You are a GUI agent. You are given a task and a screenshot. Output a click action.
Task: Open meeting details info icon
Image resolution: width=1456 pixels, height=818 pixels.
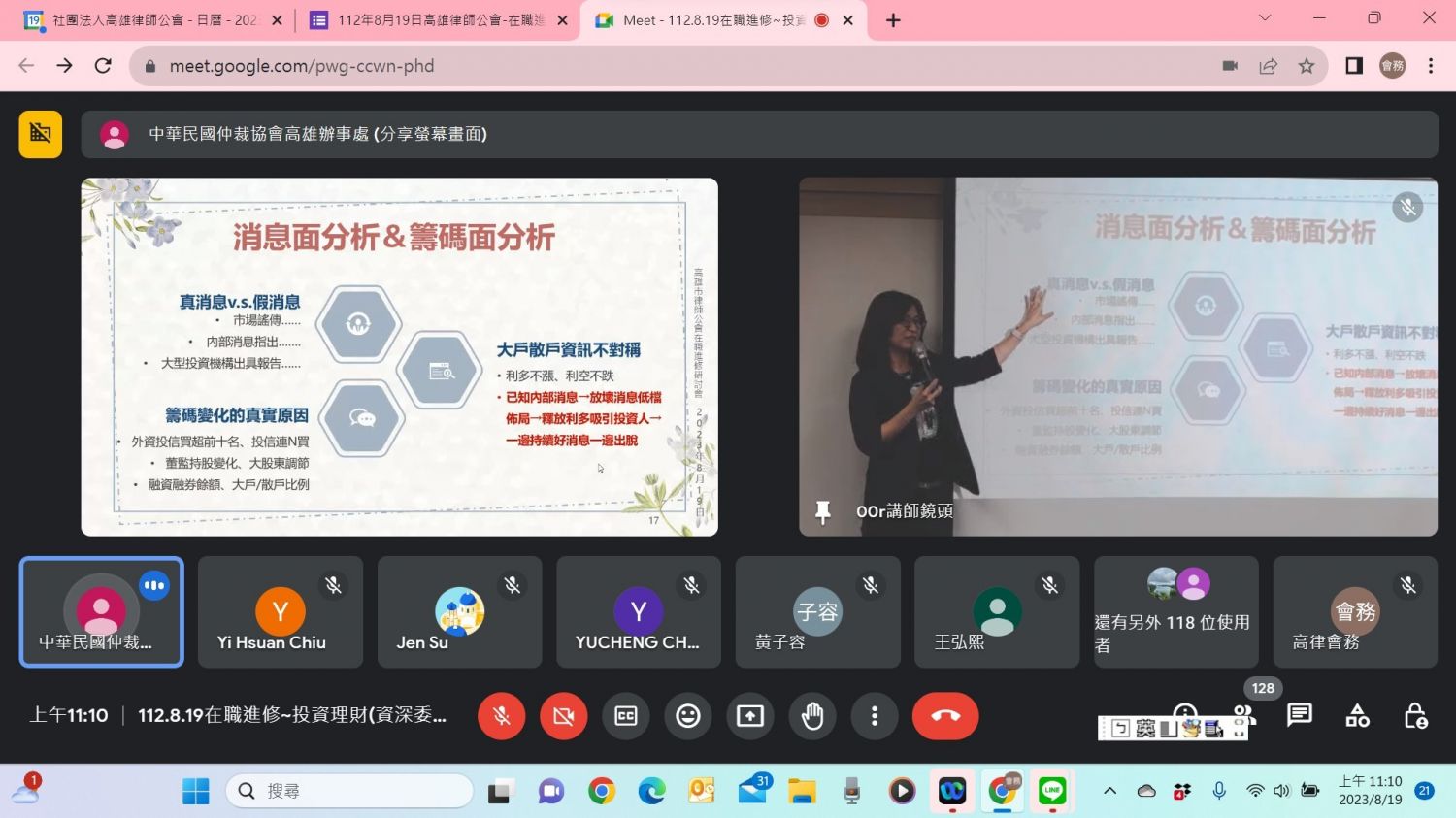pos(1185,711)
